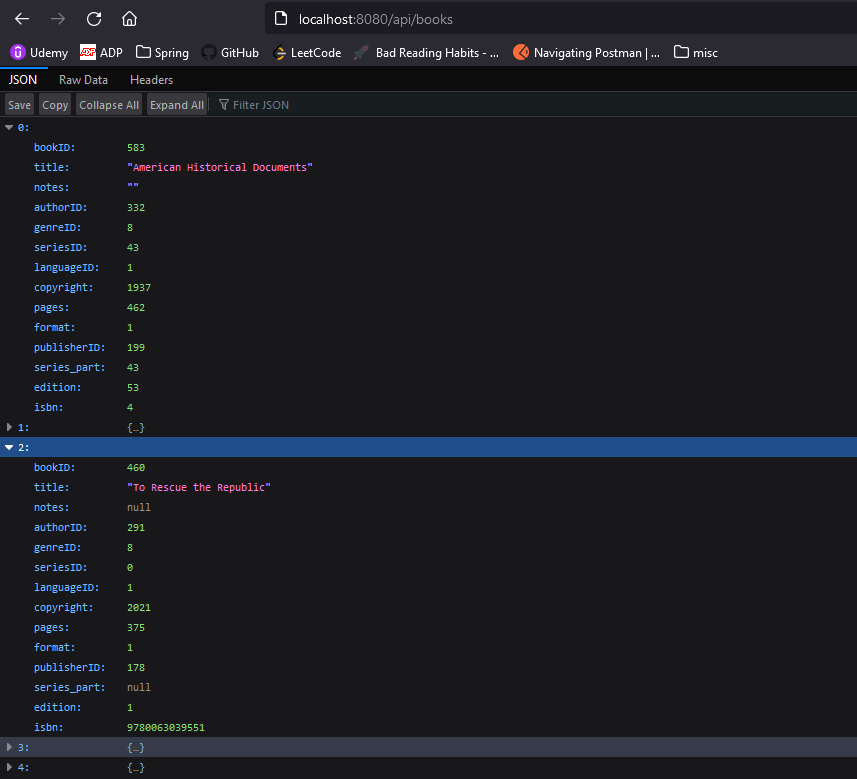The width and height of the screenshot is (857, 779).
Task: Switch to the Headers tab
Action: pos(151,80)
